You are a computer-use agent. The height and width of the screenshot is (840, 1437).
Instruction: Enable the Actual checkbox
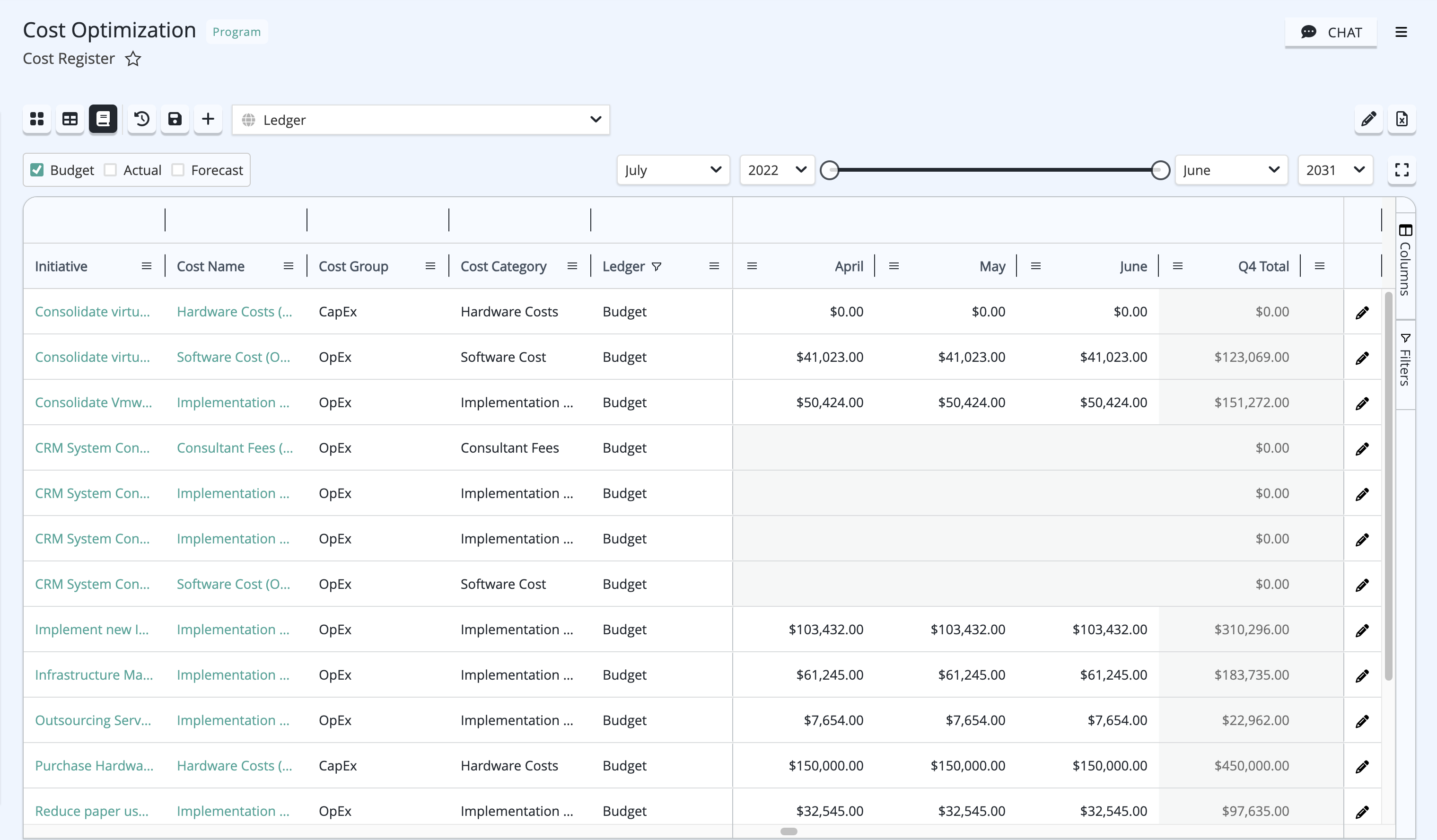[111, 170]
